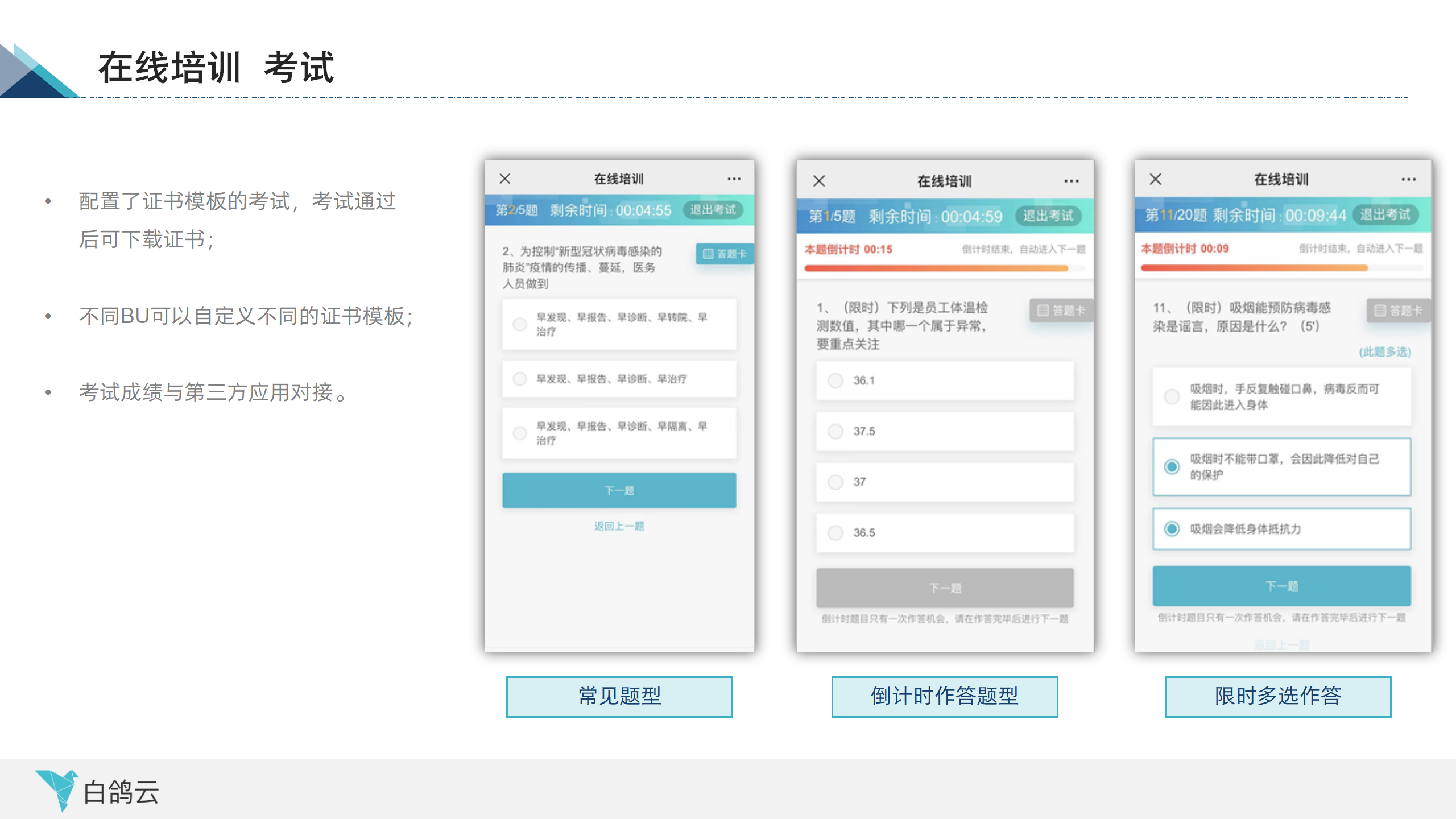The height and width of the screenshot is (819, 1456).
Task: Click the 常见题型 label box
Action: (619, 697)
